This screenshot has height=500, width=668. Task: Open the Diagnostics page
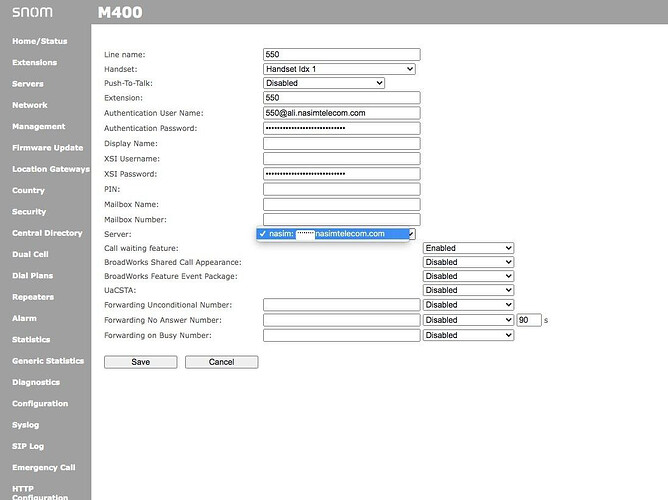[x=36, y=382]
